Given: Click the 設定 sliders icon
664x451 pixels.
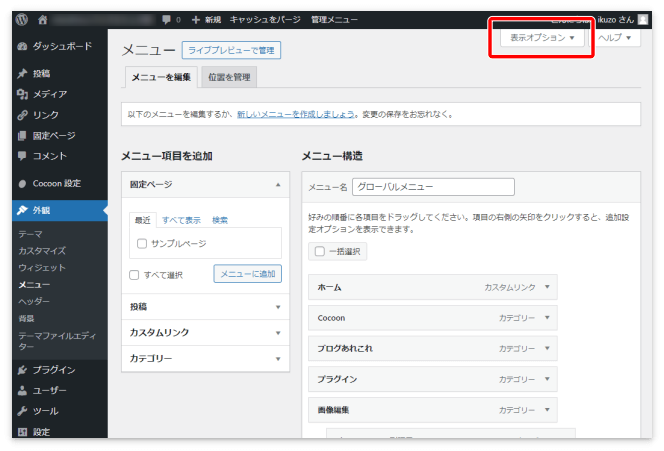Looking at the screenshot, I should tap(22, 432).
